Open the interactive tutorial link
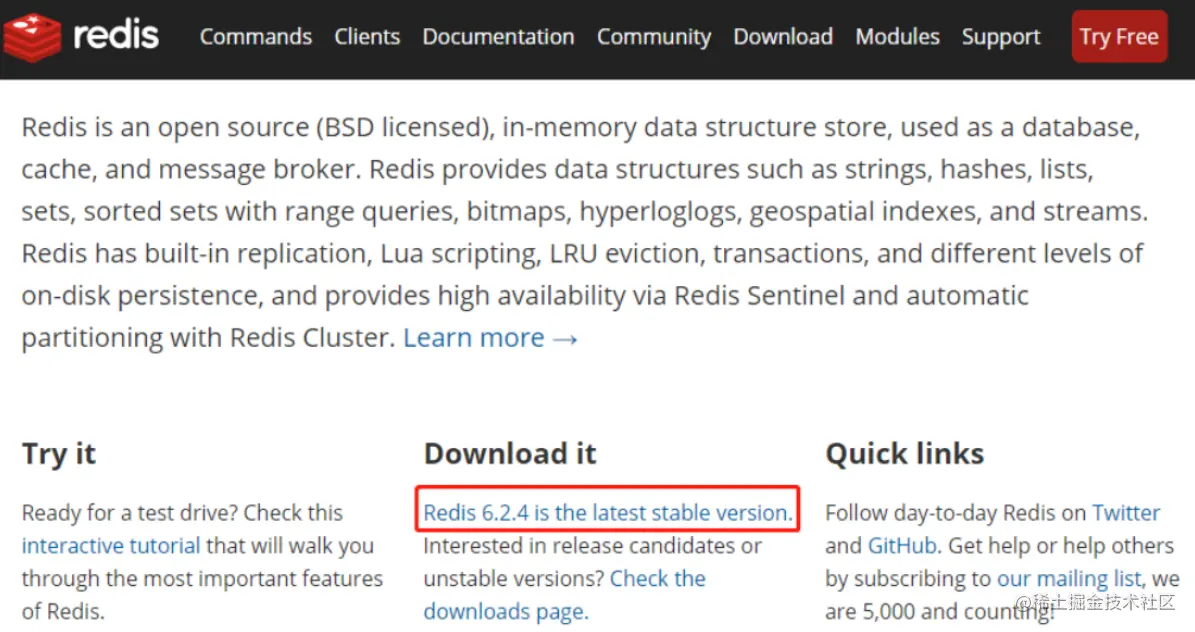This screenshot has height=632, width=1195. click(x=111, y=546)
